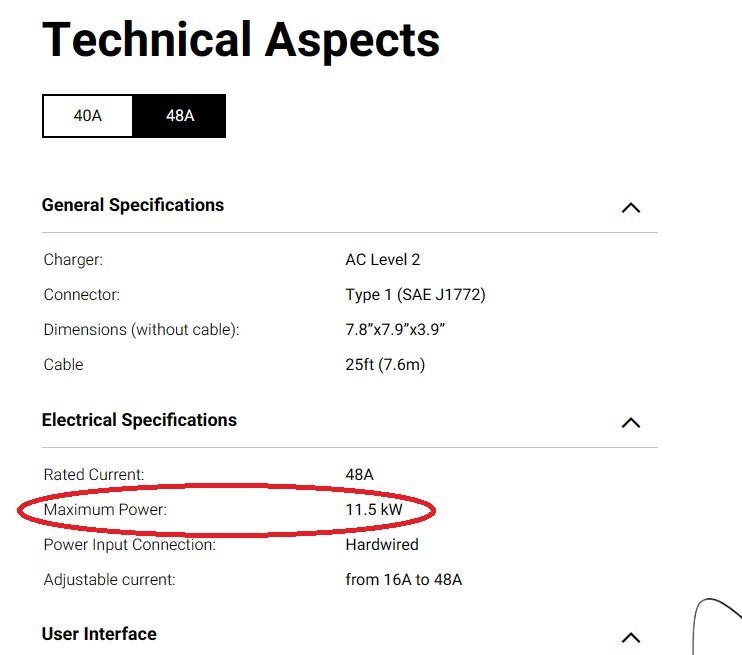Click the Rated Current label
This screenshot has height=655, width=742.
(x=94, y=475)
